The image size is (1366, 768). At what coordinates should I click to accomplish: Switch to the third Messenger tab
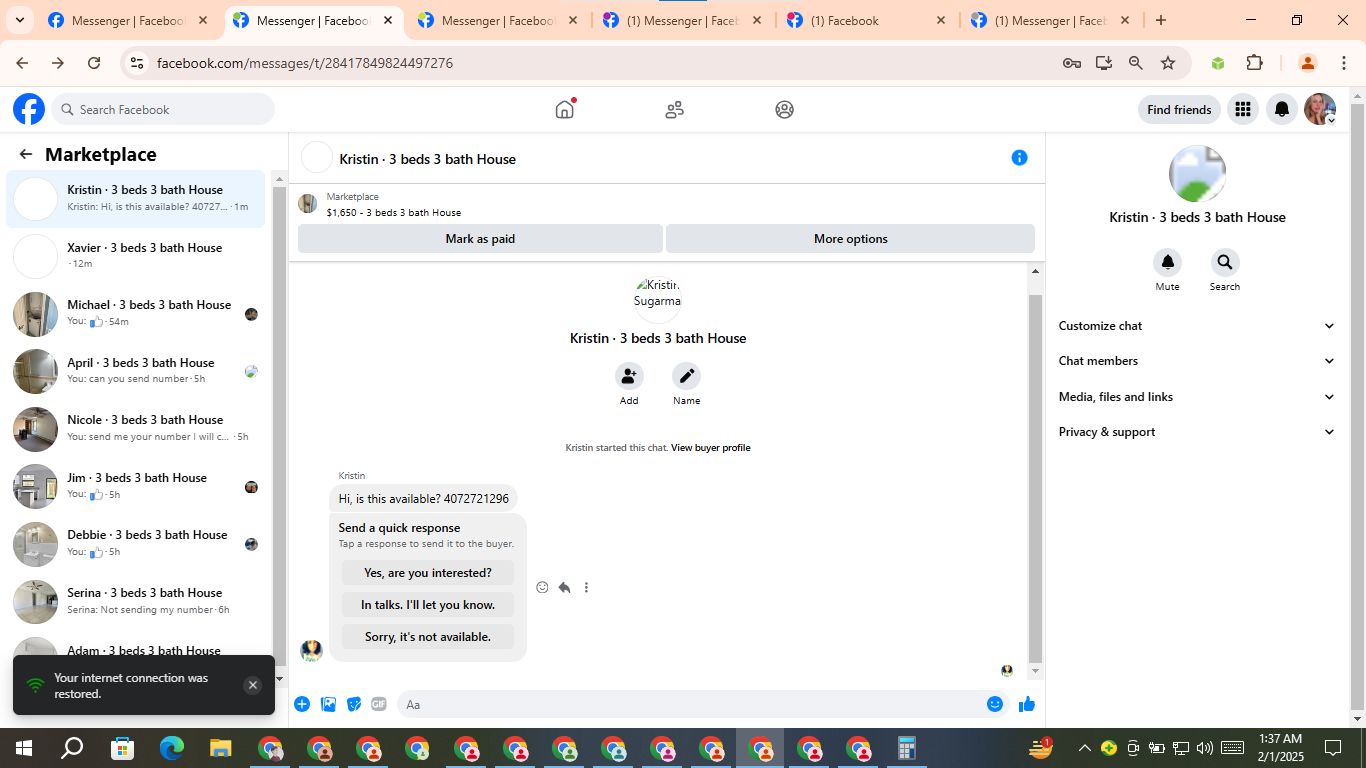click(498, 20)
